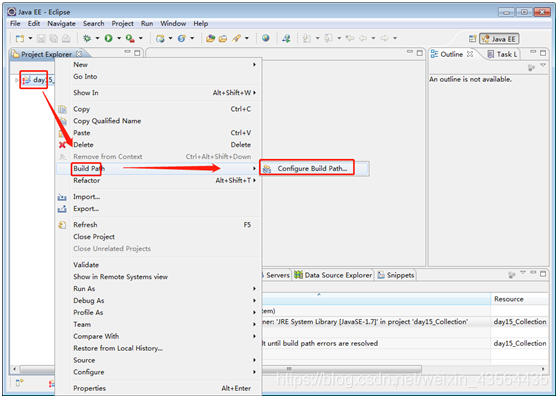This screenshot has width=558, height=398.
Task: Click the Debug bug icon
Action: click(87, 38)
